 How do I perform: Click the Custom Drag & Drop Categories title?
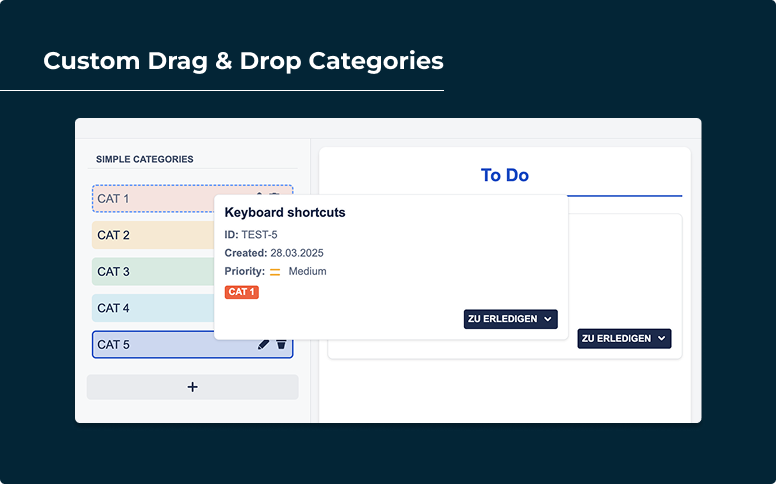[x=243, y=61]
